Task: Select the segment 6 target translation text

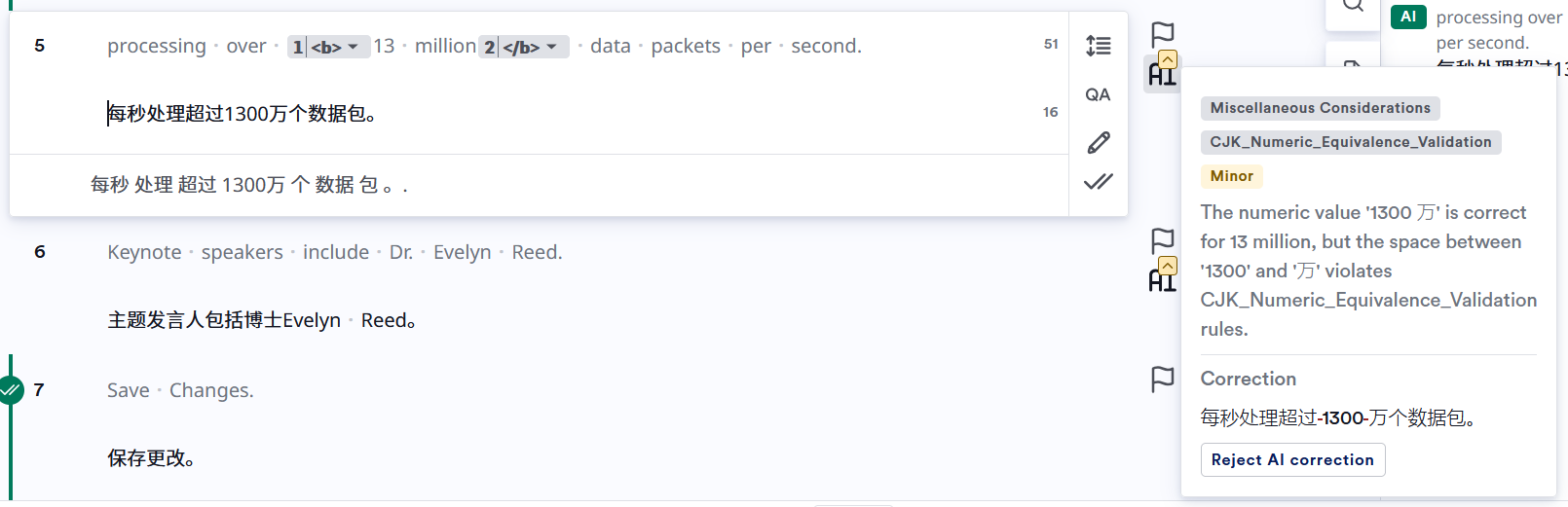Action: coord(262,320)
